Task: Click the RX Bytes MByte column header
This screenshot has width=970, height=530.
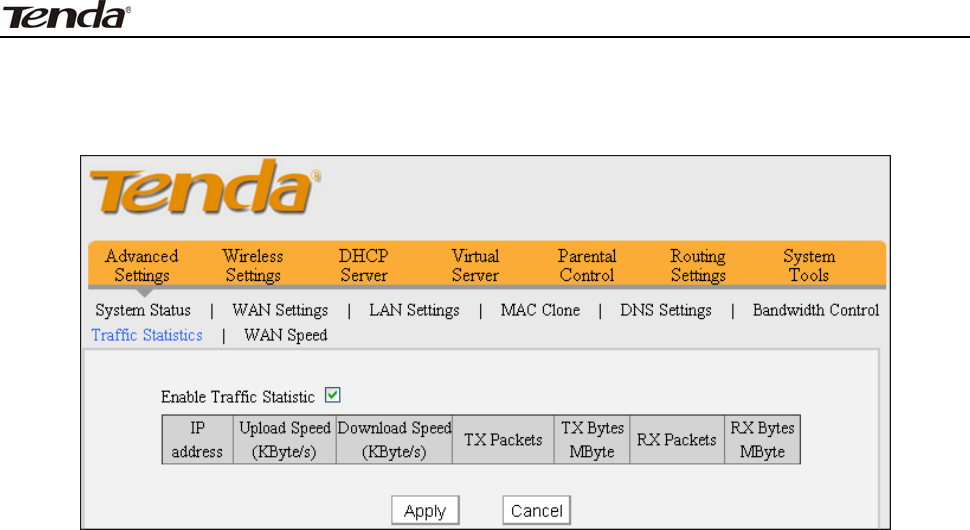Action: point(762,440)
